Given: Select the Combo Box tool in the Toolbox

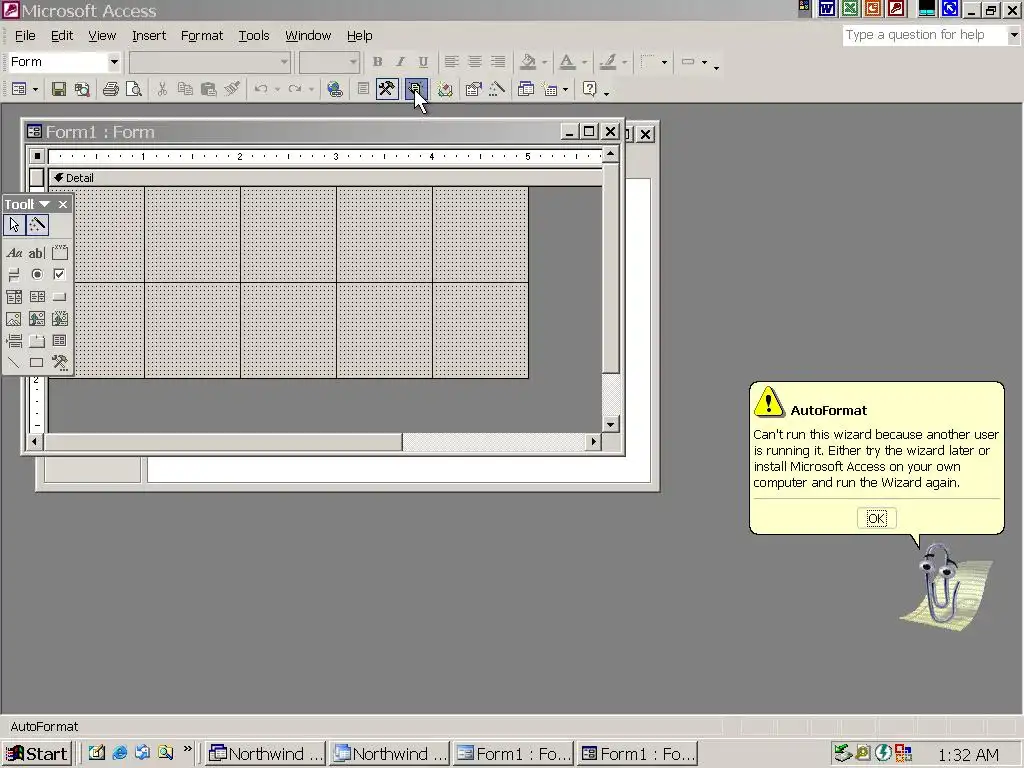Looking at the screenshot, I should click(x=14, y=297).
